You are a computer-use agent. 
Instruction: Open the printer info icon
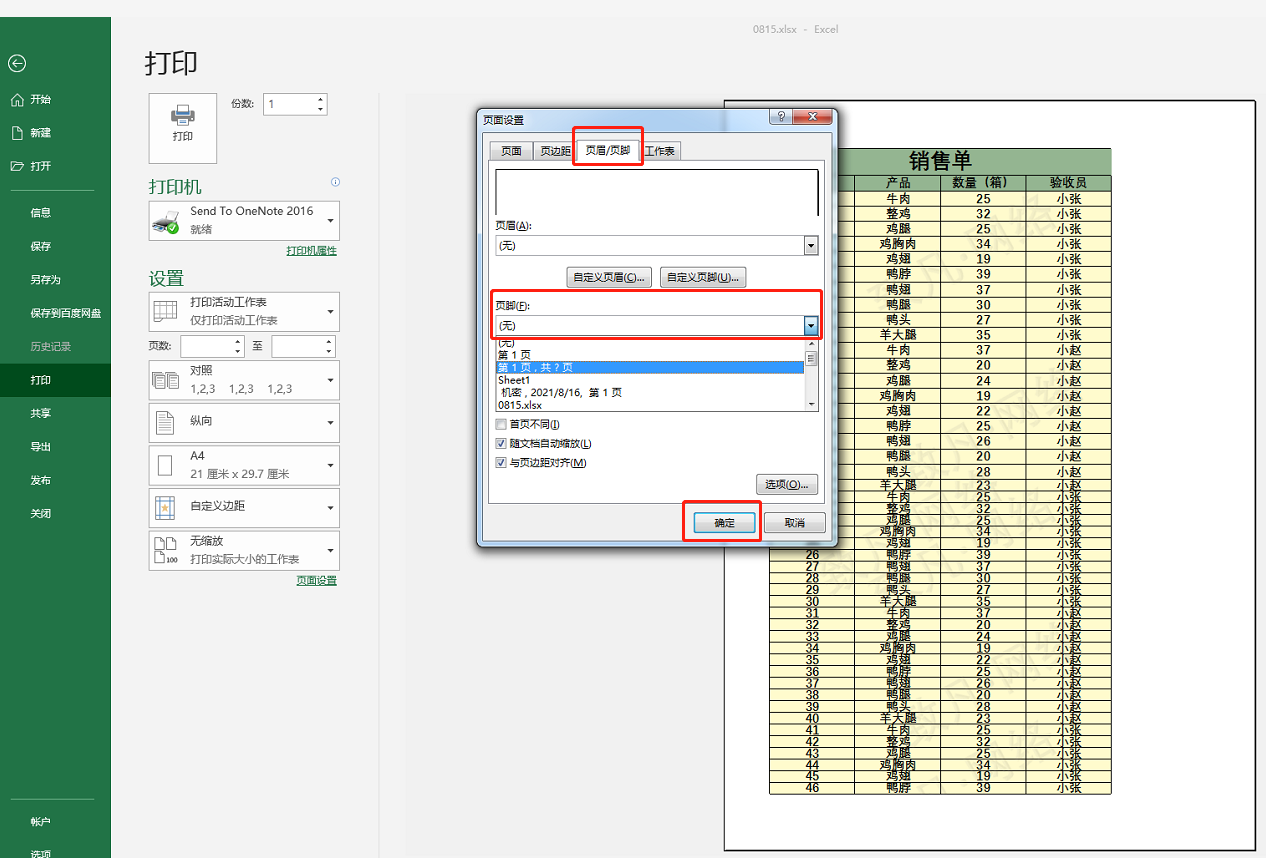pos(335,182)
